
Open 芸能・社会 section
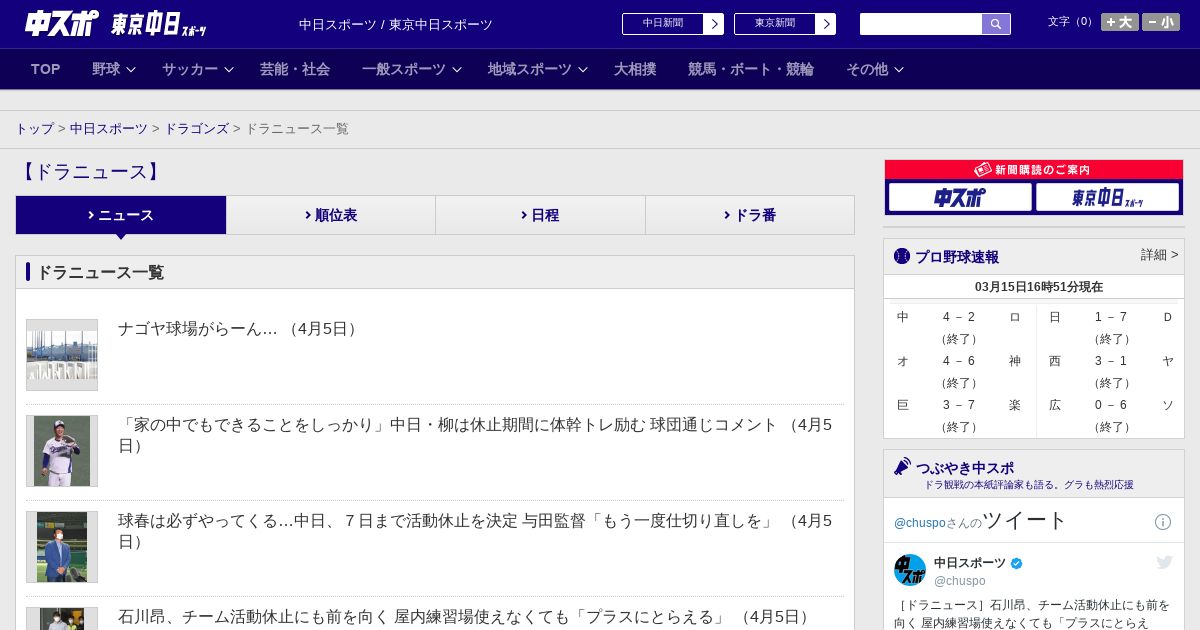pos(295,69)
